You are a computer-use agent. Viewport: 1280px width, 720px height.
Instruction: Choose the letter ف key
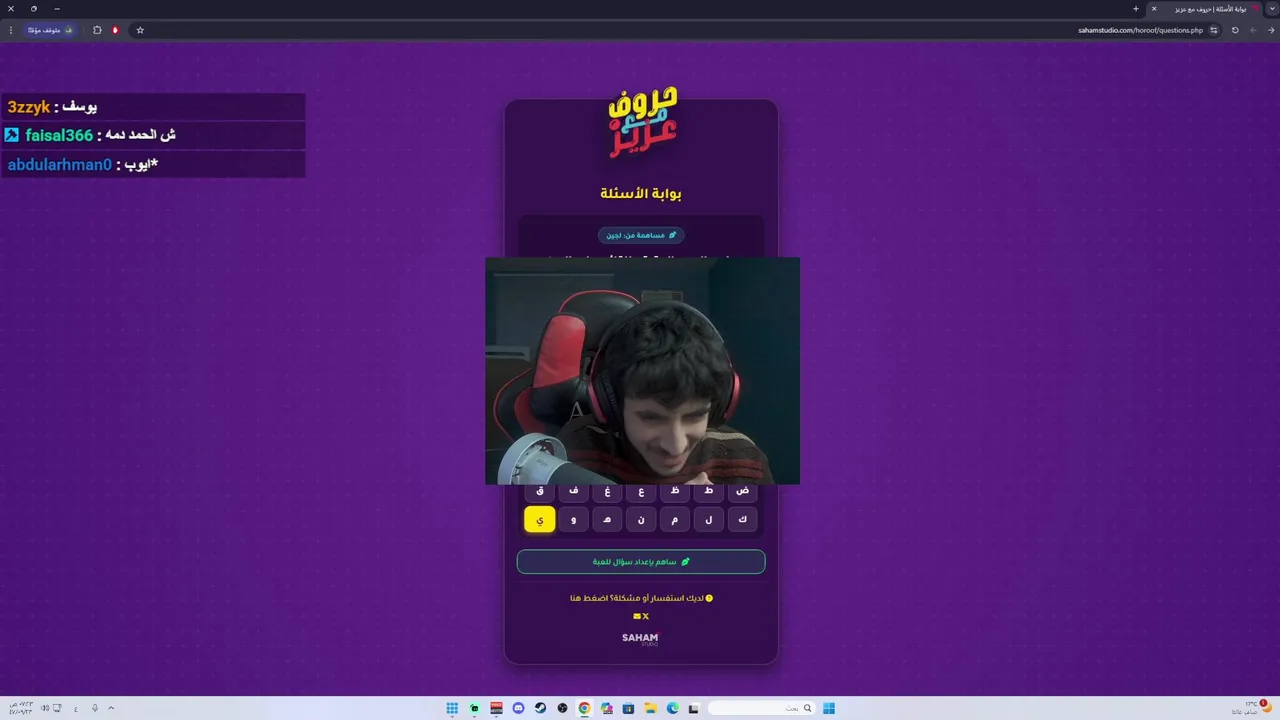coord(574,492)
